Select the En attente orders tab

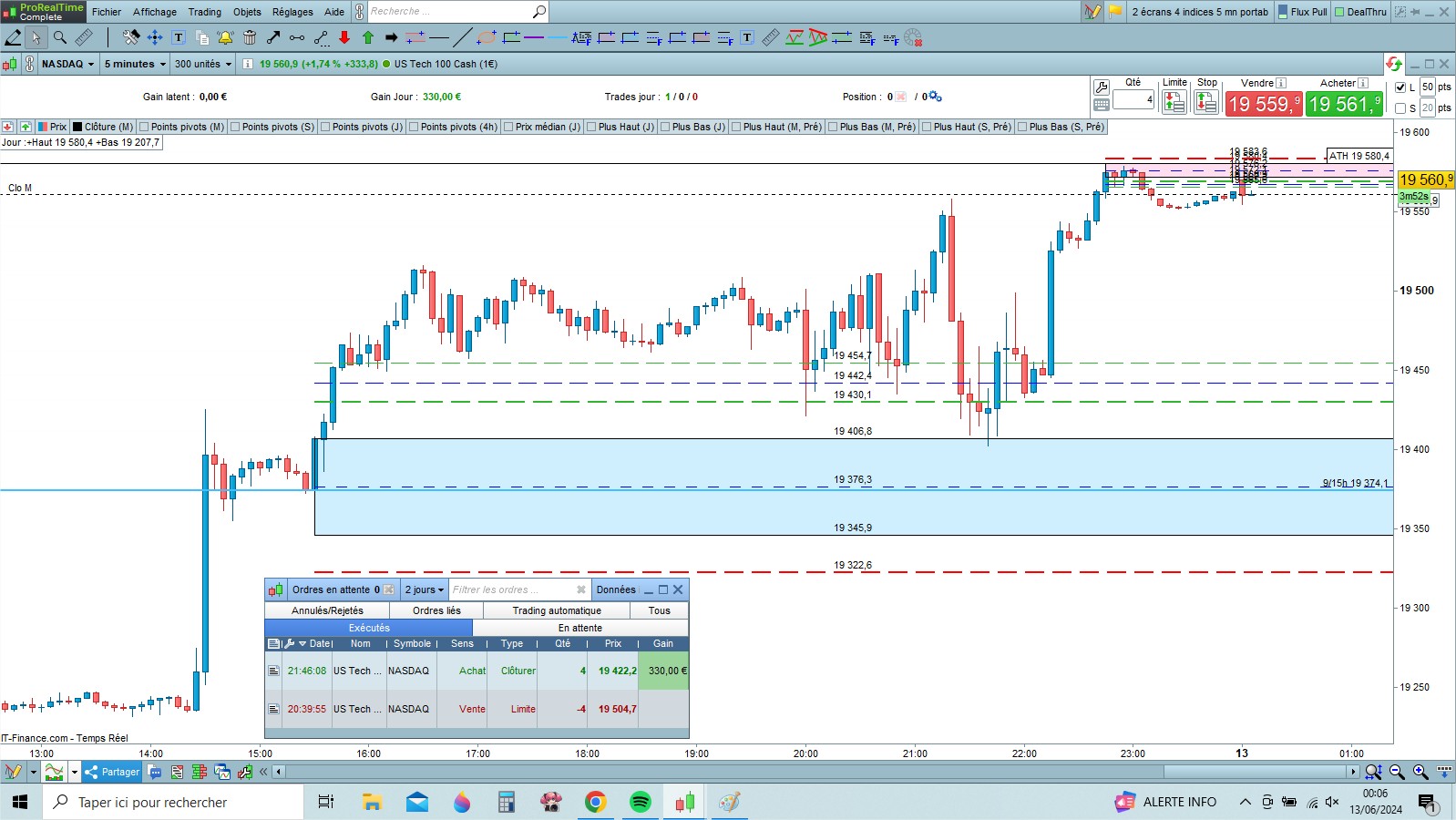click(580, 628)
